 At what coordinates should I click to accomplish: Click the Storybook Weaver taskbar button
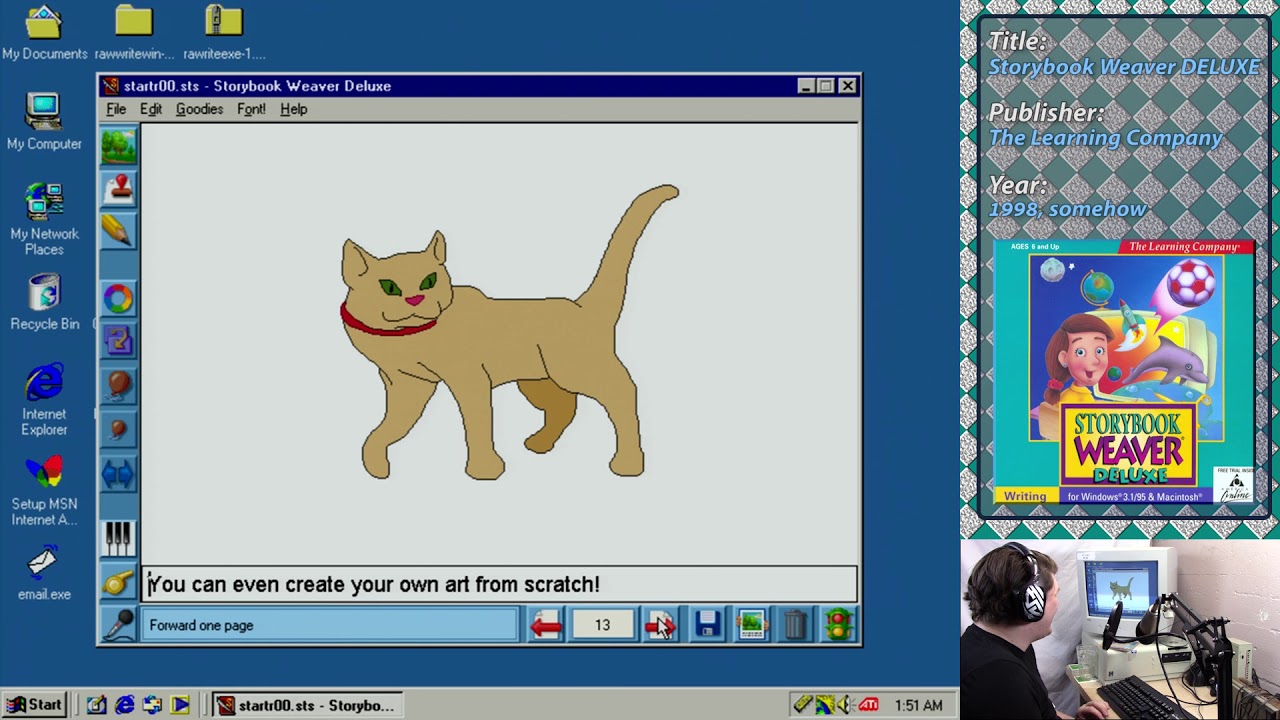(307, 705)
